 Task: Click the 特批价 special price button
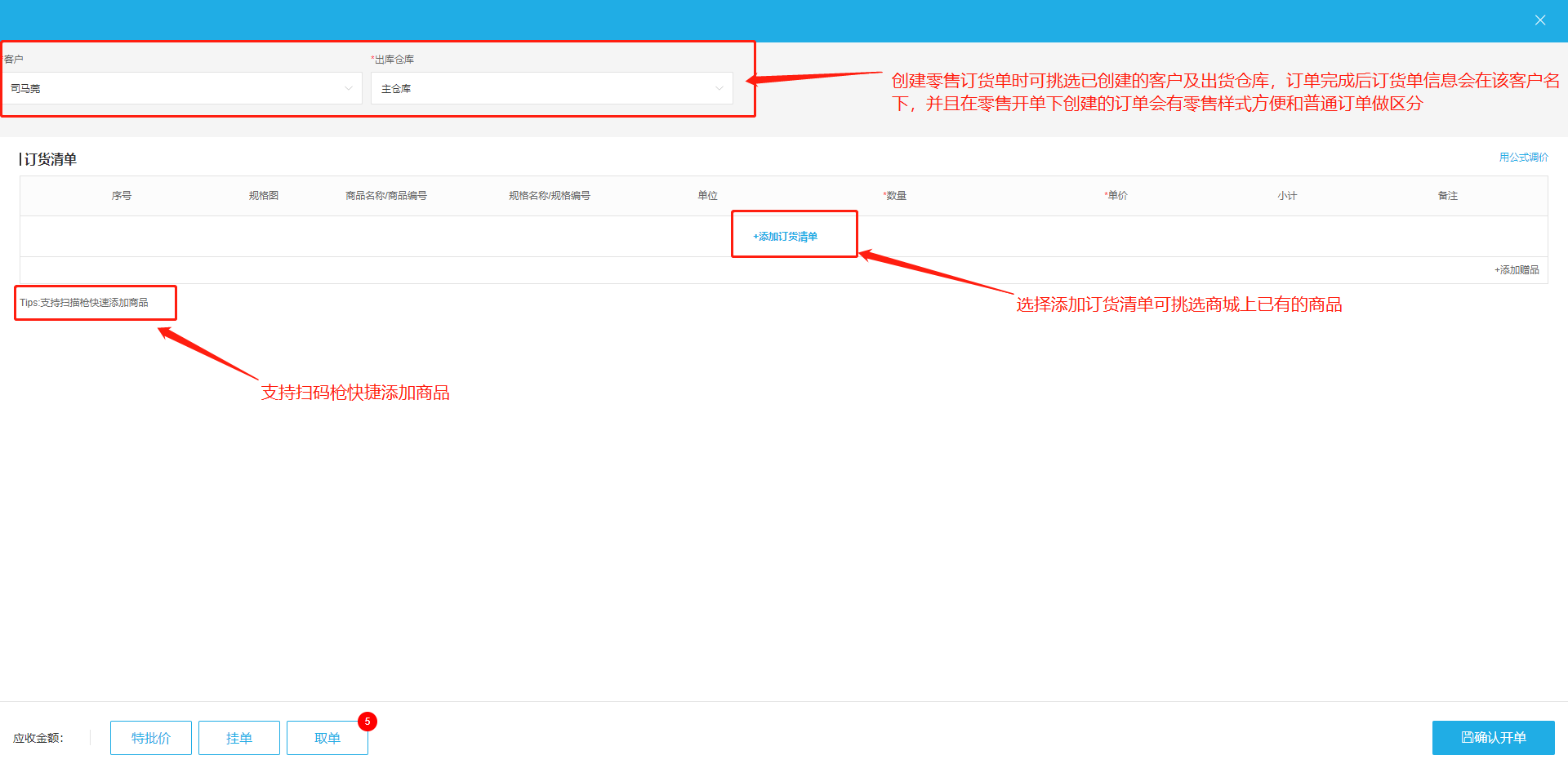(x=150, y=738)
